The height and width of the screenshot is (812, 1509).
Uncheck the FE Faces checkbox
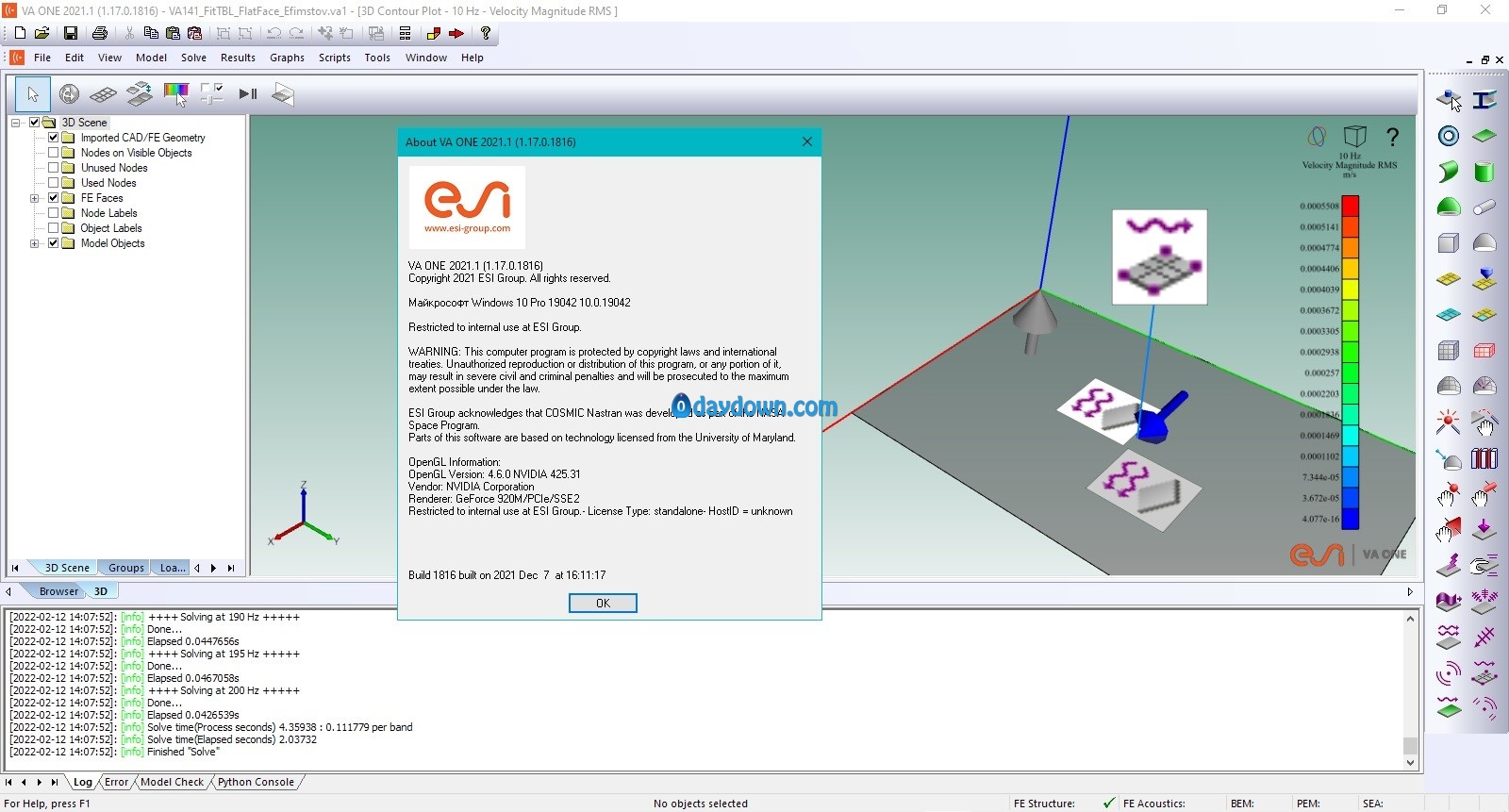click(54, 198)
